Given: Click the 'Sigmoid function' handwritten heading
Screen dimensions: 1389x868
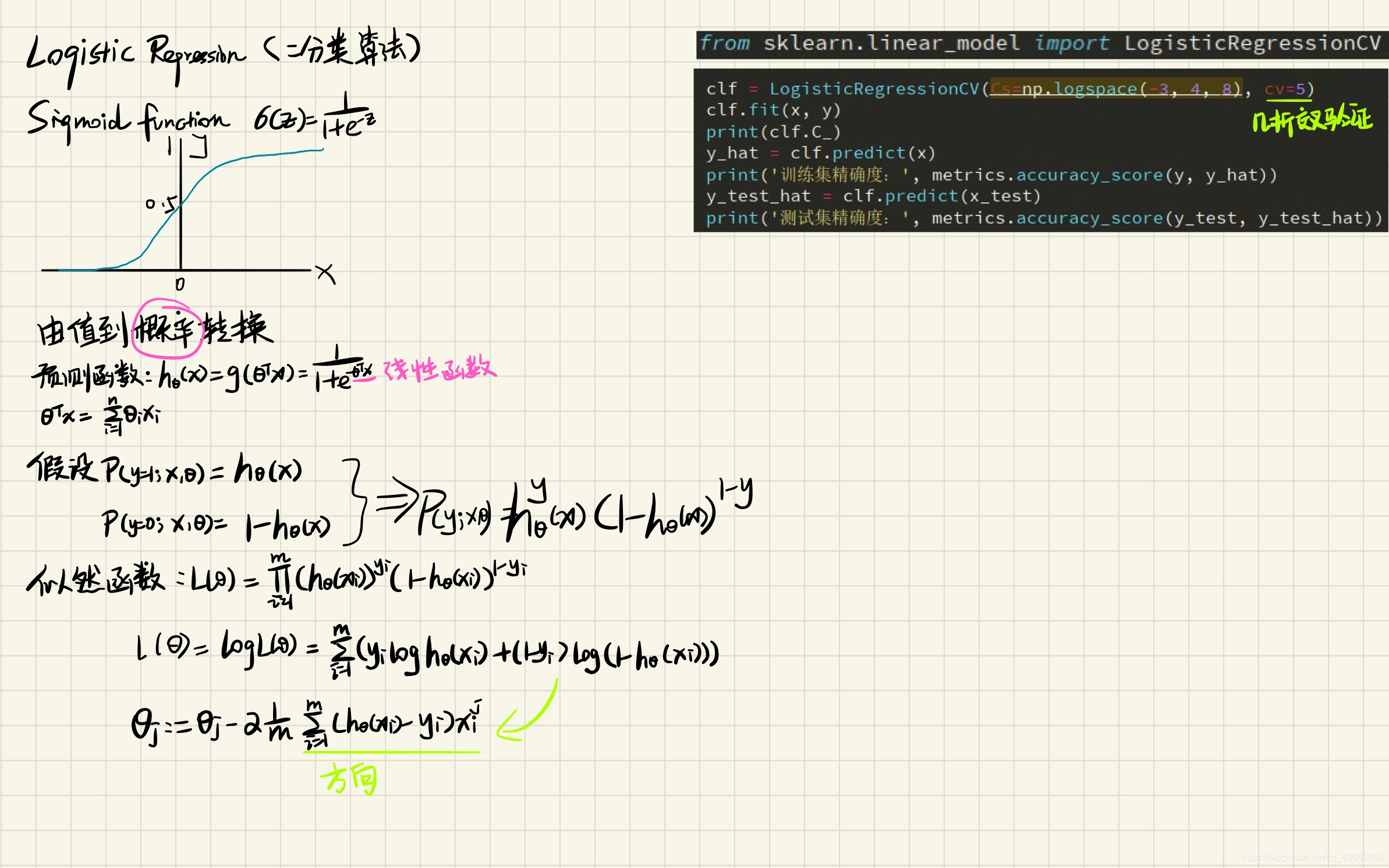Looking at the screenshot, I should (x=128, y=121).
